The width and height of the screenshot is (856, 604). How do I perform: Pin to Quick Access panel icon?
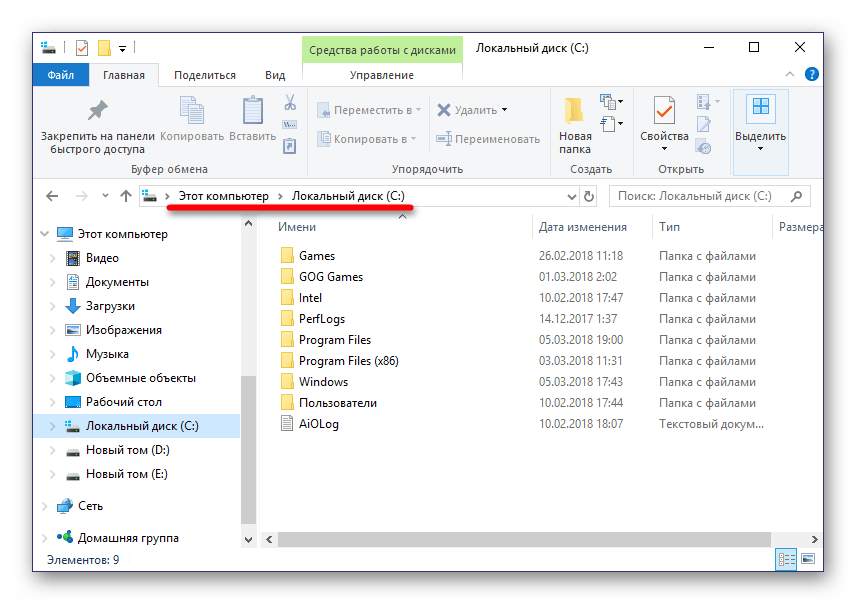(x=98, y=111)
